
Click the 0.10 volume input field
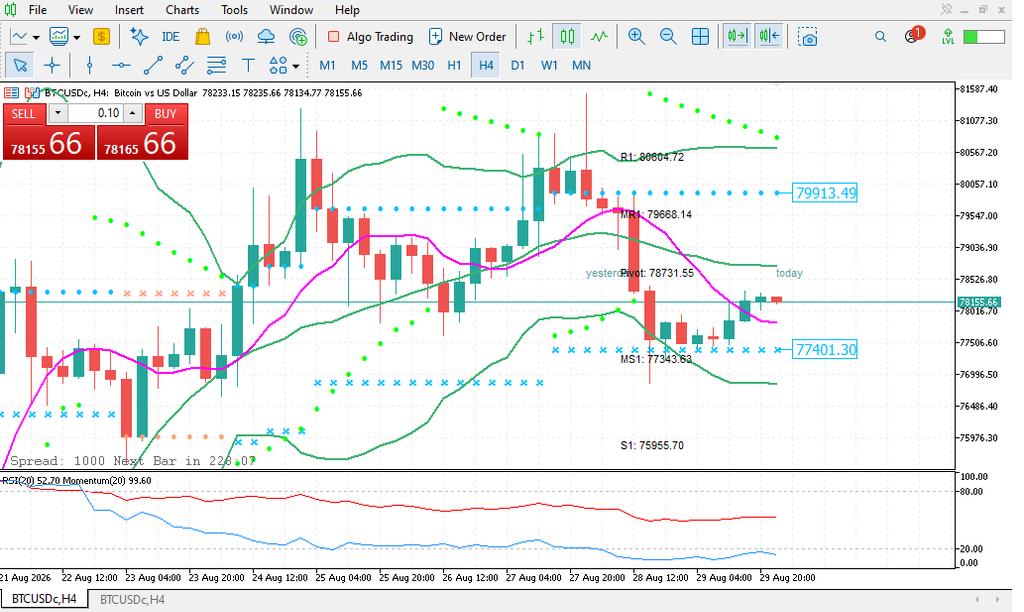coord(95,114)
